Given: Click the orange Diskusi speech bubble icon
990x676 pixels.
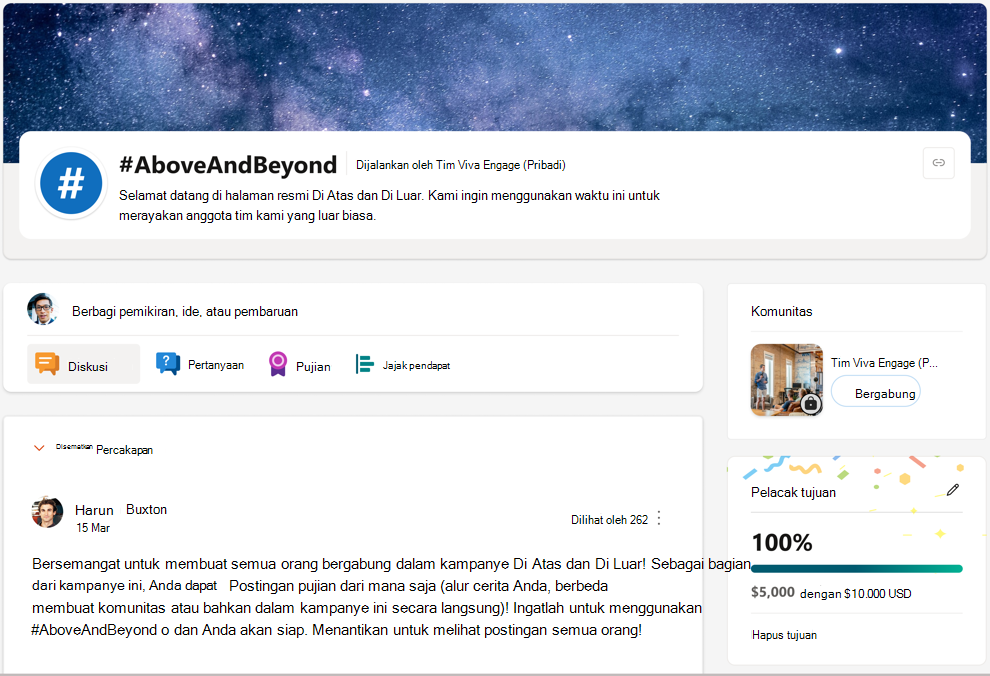Looking at the screenshot, I should click(47, 364).
